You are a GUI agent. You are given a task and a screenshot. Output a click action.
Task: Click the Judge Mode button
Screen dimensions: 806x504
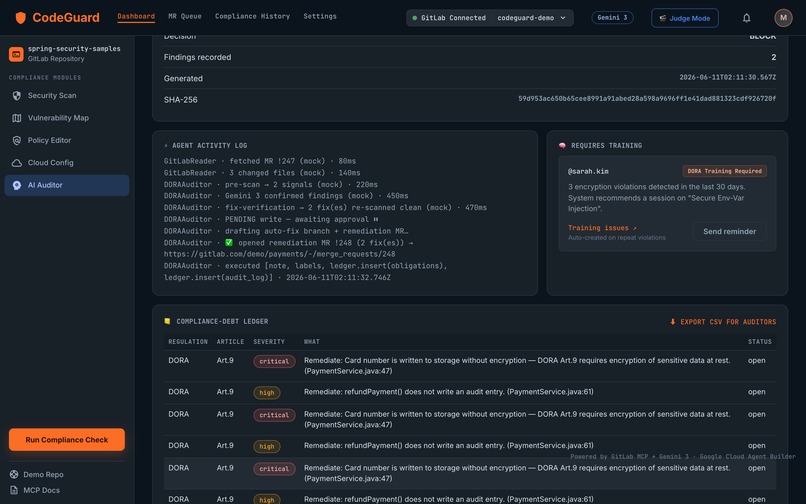coord(685,18)
